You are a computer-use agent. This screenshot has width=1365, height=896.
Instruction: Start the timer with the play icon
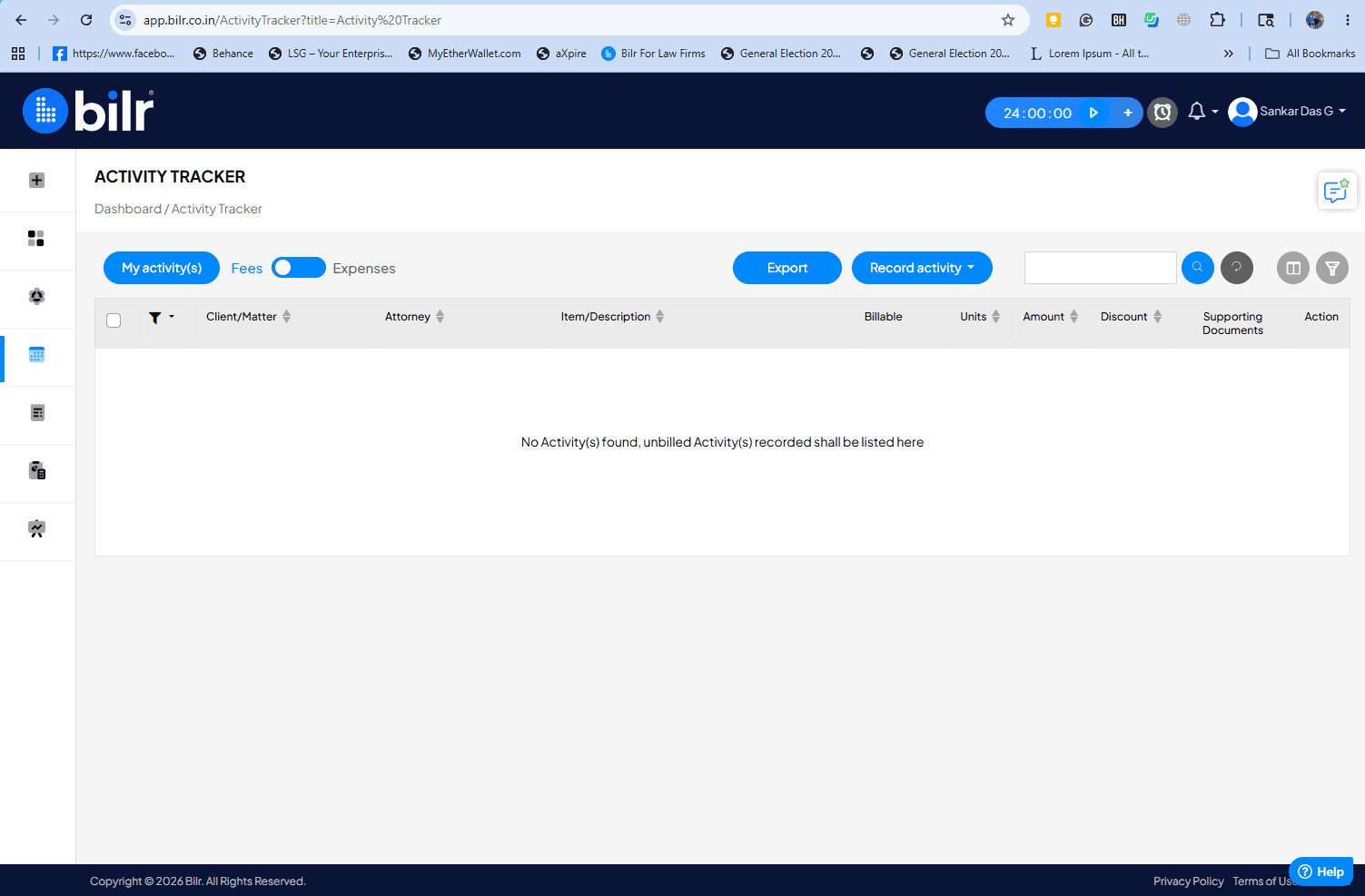pos(1093,113)
